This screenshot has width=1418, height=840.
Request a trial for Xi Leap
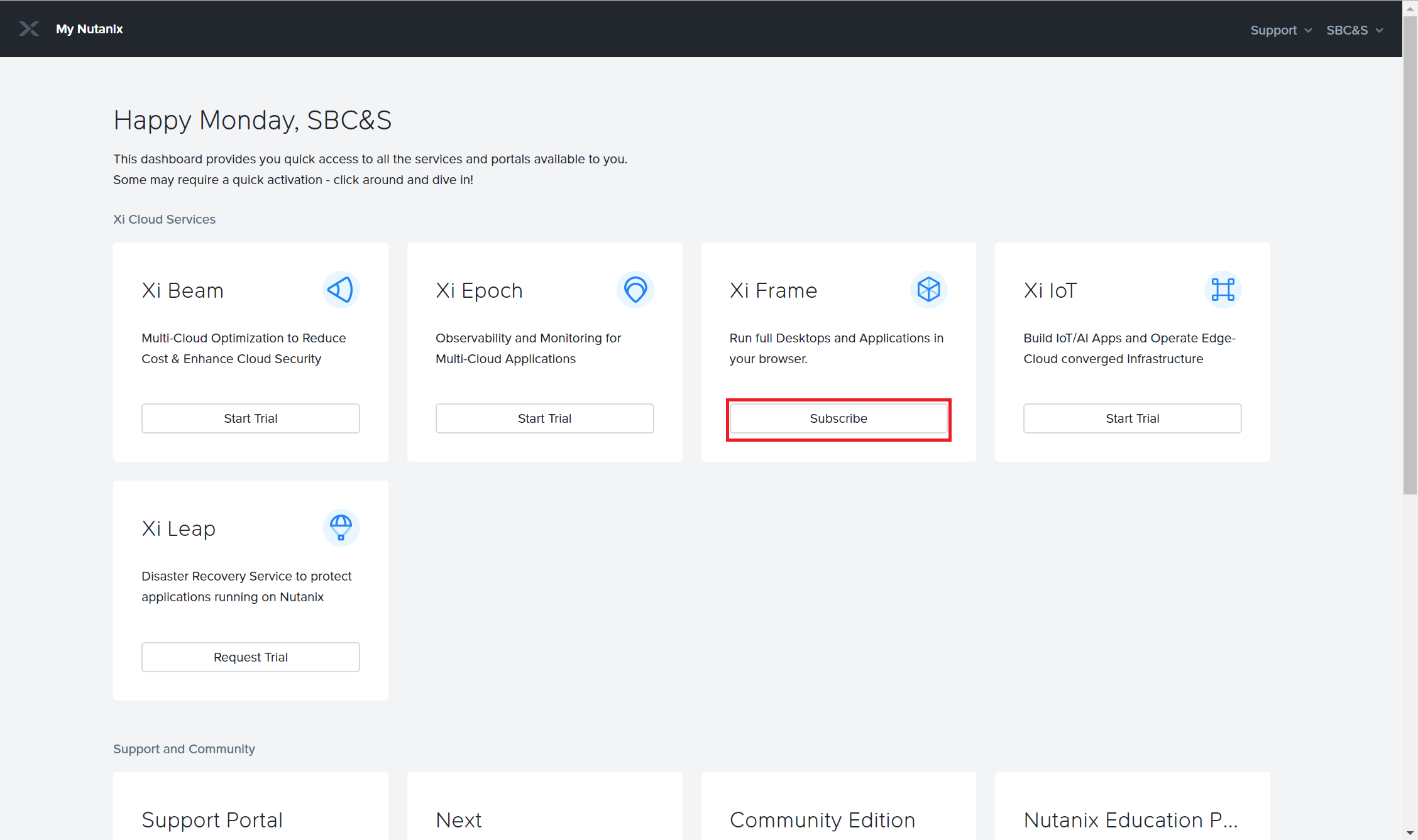click(250, 657)
